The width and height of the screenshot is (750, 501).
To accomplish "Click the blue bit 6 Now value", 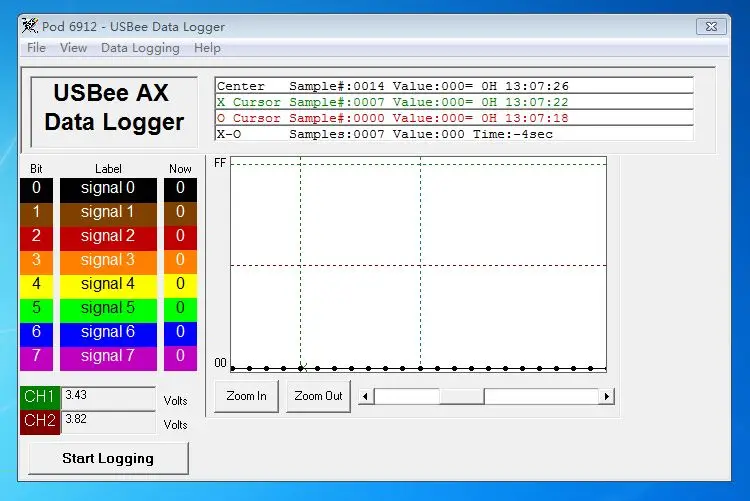I will pyautogui.click(x=180, y=334).
